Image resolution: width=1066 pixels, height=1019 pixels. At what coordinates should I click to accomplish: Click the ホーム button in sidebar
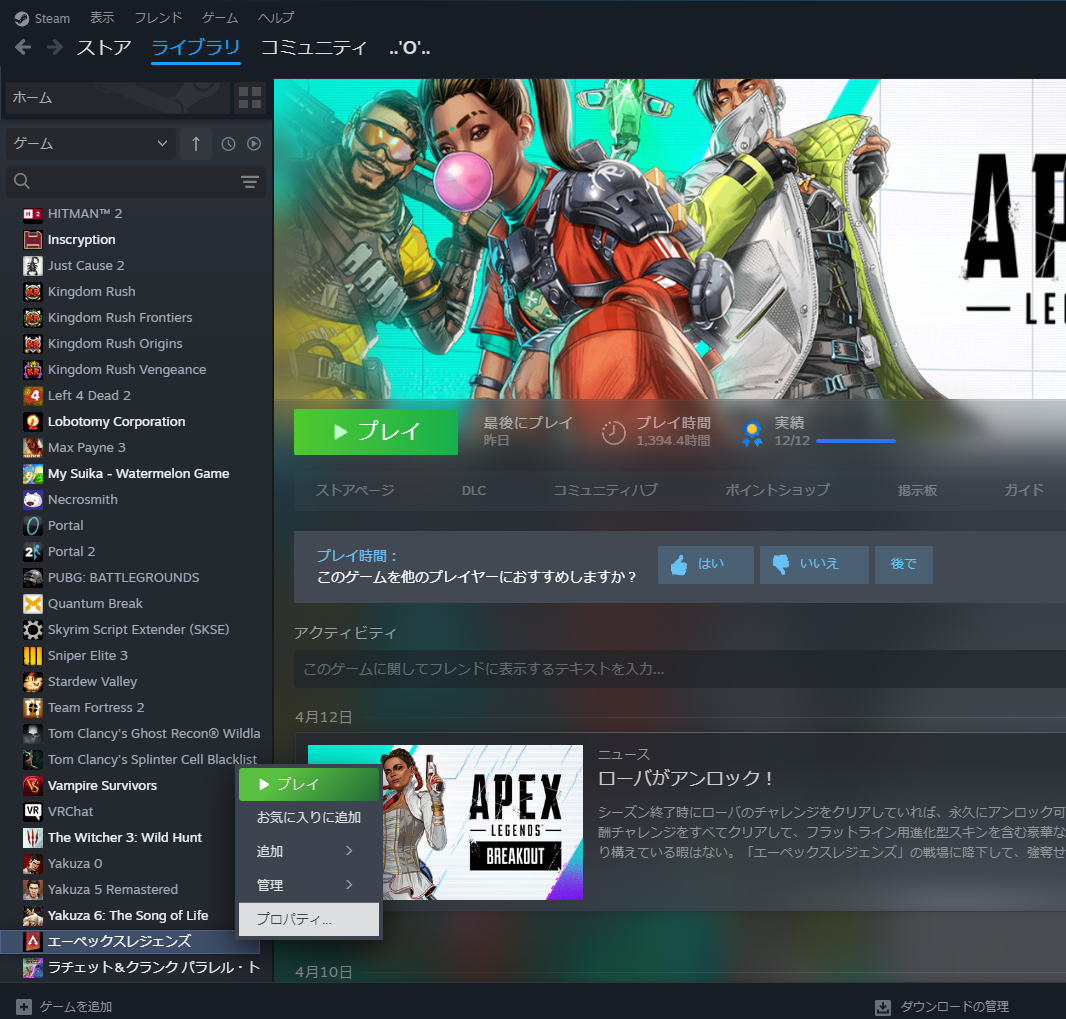[x=117, y=98]
